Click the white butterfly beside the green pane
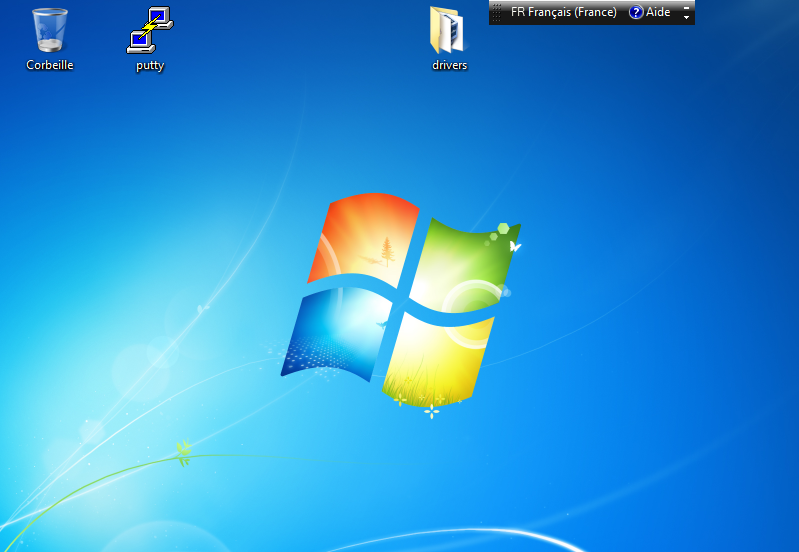 tap(515, 245)
